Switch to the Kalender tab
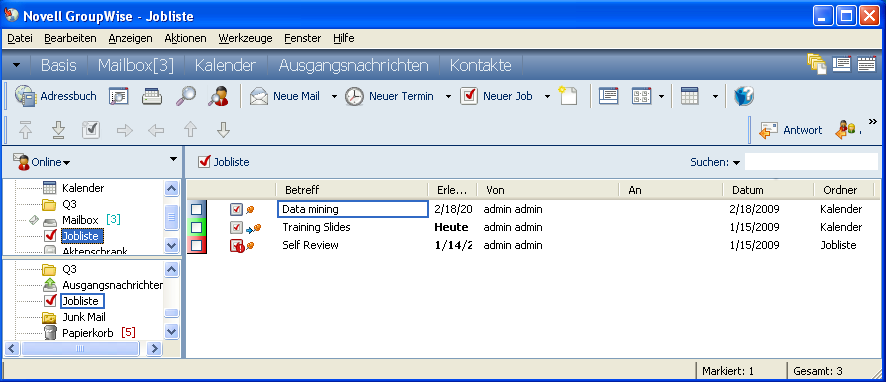886x382 pixels. (225, 65)
